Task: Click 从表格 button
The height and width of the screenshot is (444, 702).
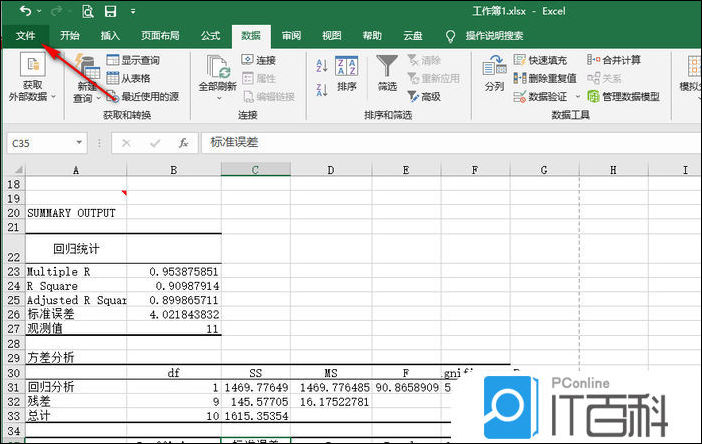Action: pyautogui.click(x=128, y=78)
